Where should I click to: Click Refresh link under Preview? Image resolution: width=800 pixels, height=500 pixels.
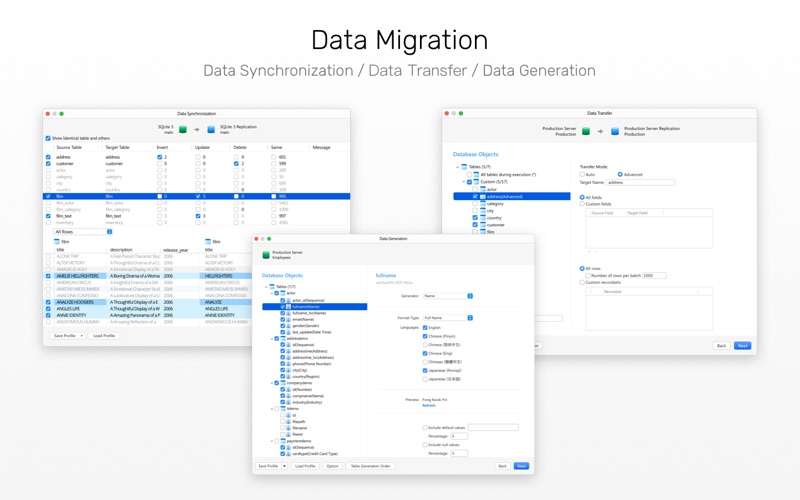pyautogui.click(x=429, y=406)
